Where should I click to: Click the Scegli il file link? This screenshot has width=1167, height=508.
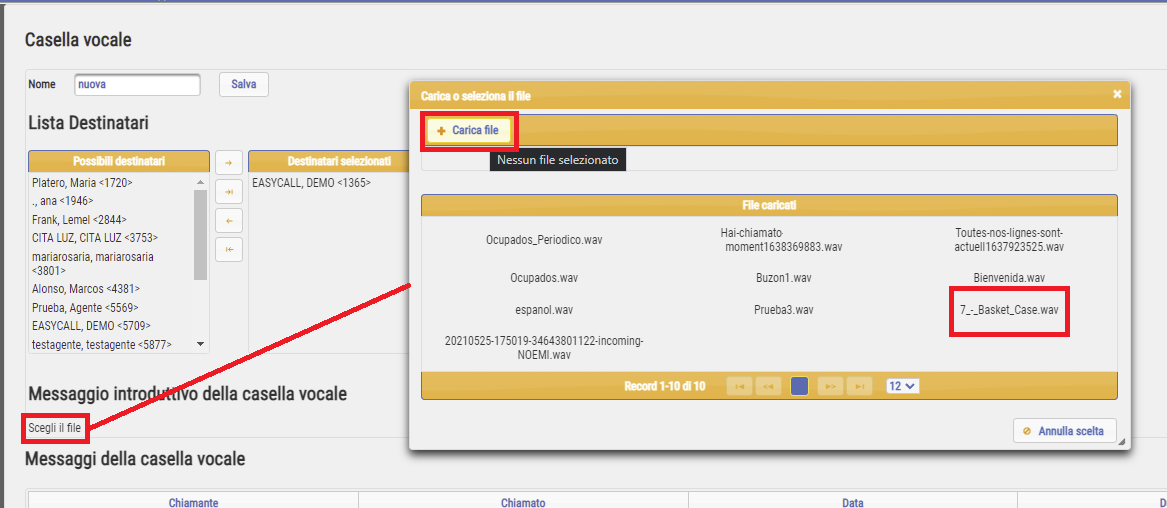pos(54,428)
